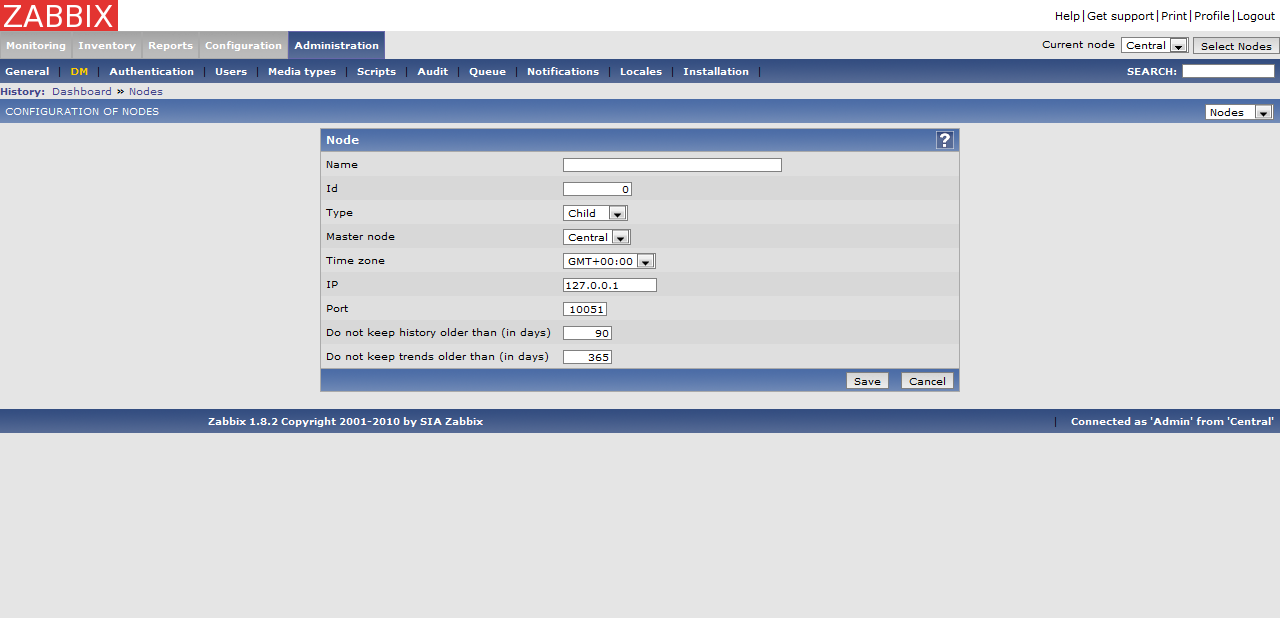Open the Authentication submenu item
The height and width of the screenshot is (618, 1280).
(151, 72)
